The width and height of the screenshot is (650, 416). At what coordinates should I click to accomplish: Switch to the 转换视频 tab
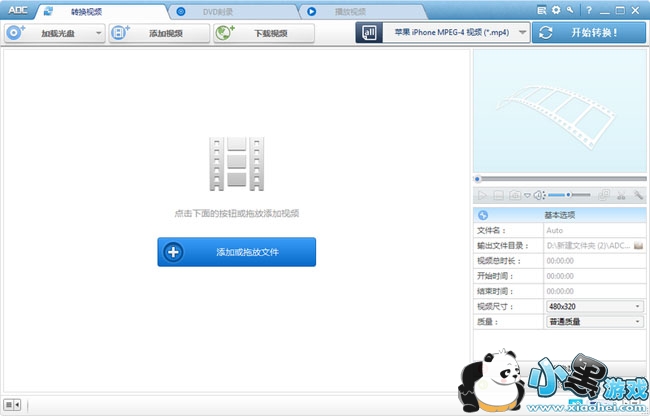(x=101, y=12)
